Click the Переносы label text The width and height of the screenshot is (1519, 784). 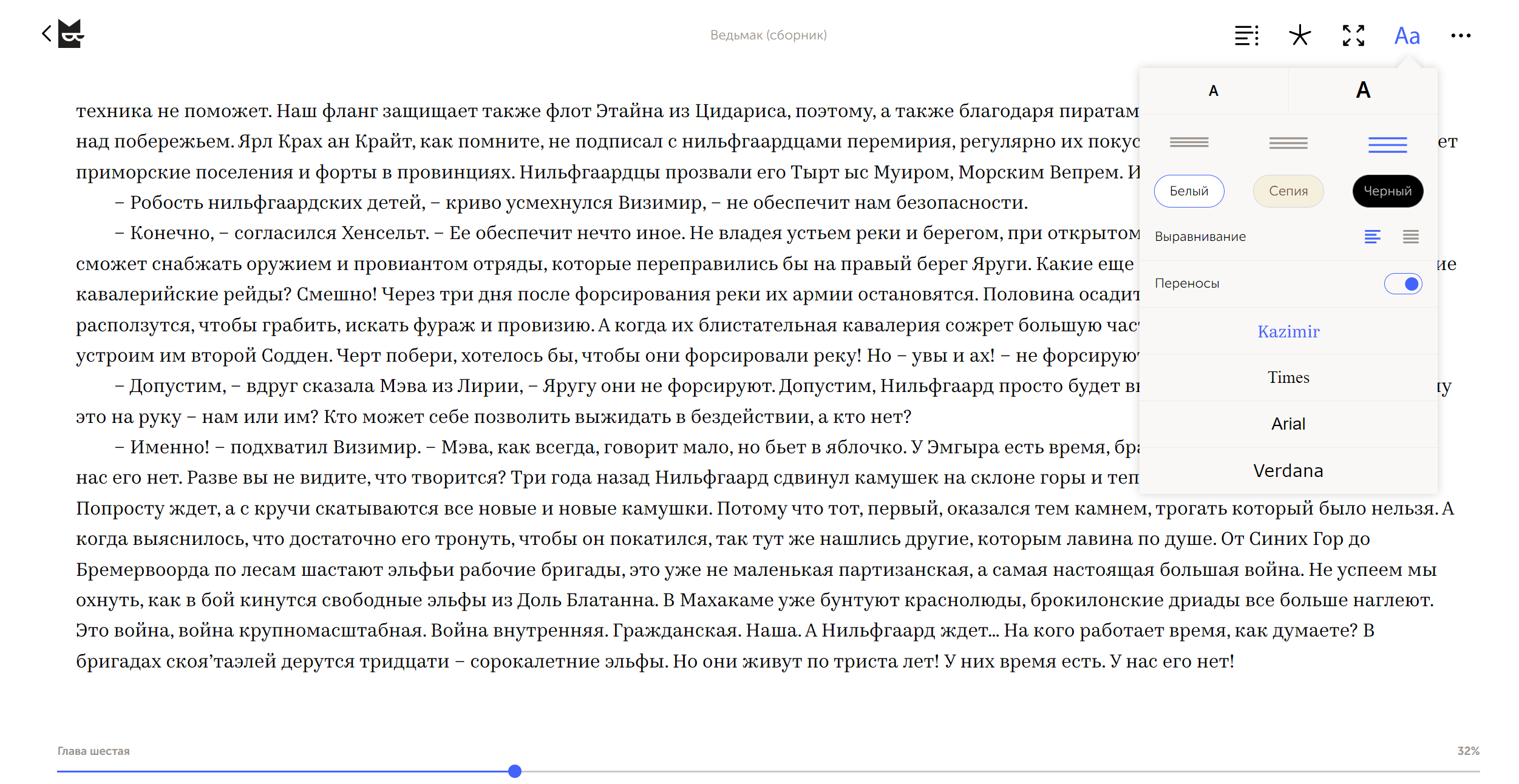pyautogui.click(x=1187, y=283)
